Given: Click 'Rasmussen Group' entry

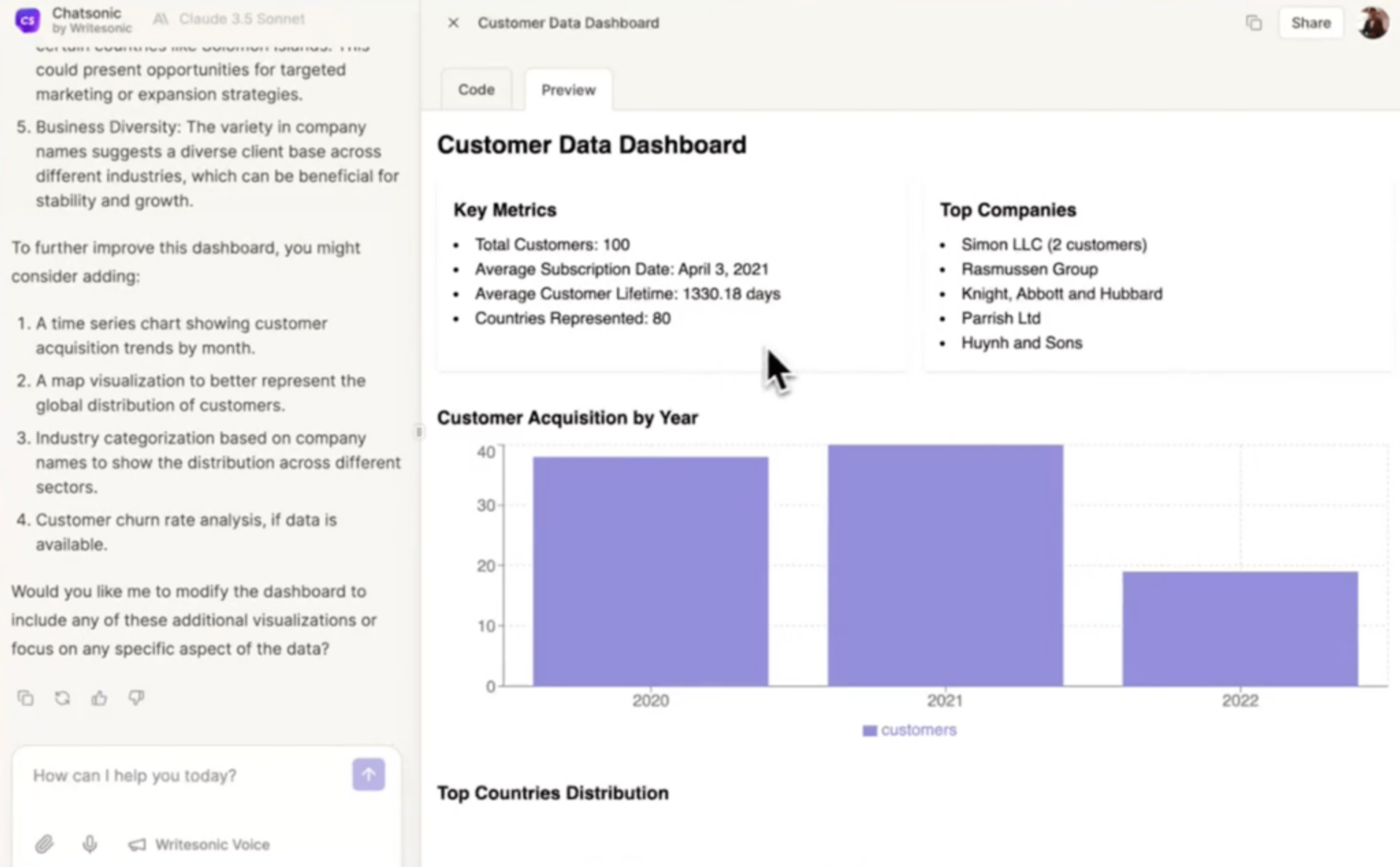Looking at the screenshot, I should (1029, 269).
